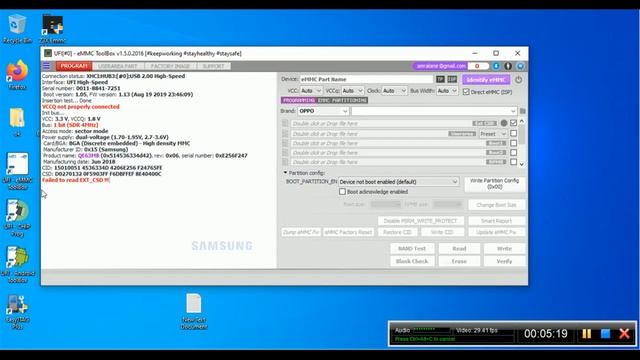The image size is (640, 360).
Task: Select the UFI CHIP Prog desktop shortcut
Action: tap(17, 218)
